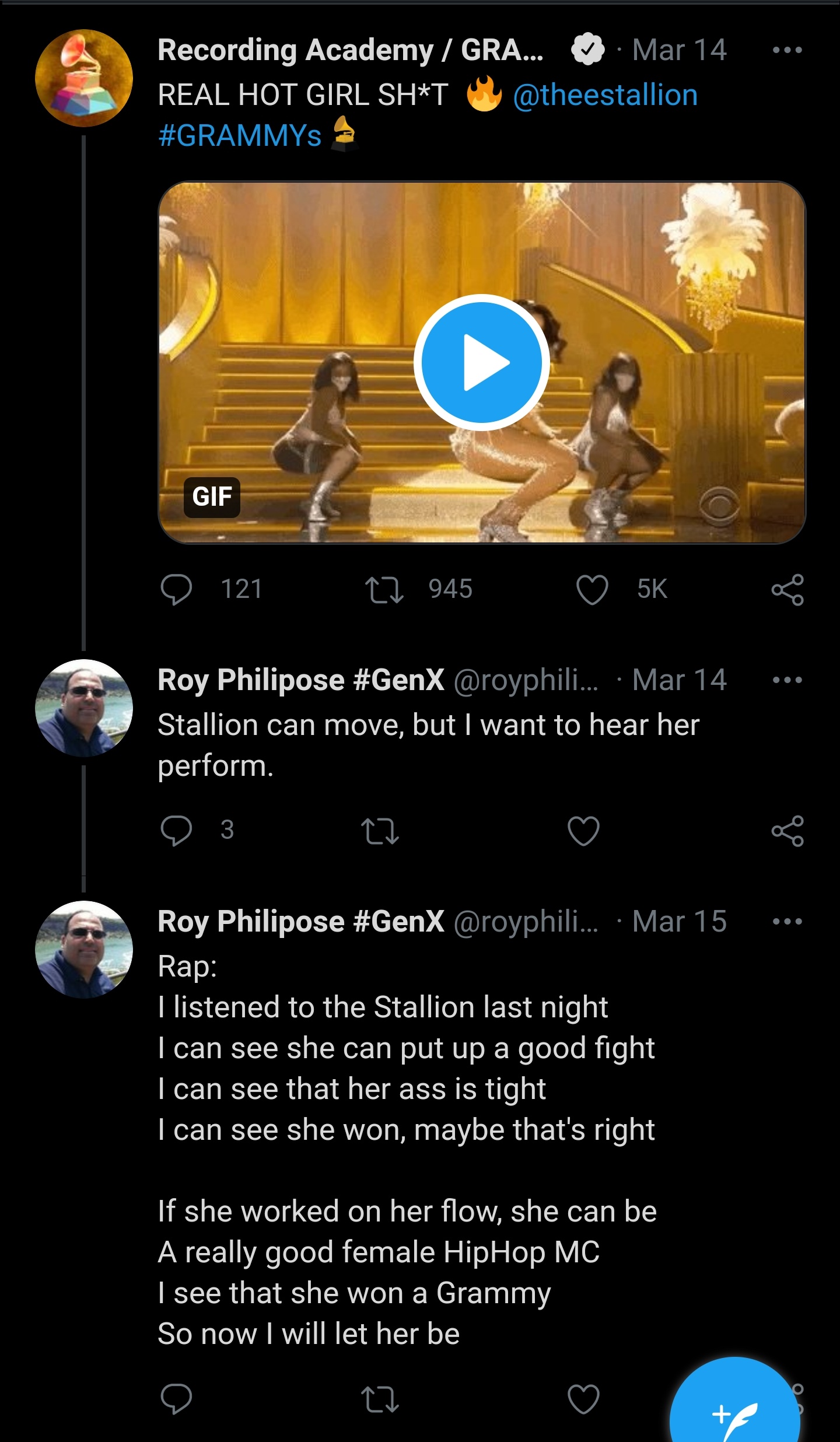Open more options on Mar 15 Rap tweet
The image size is (840, 1442).
[x=787, y=922]
